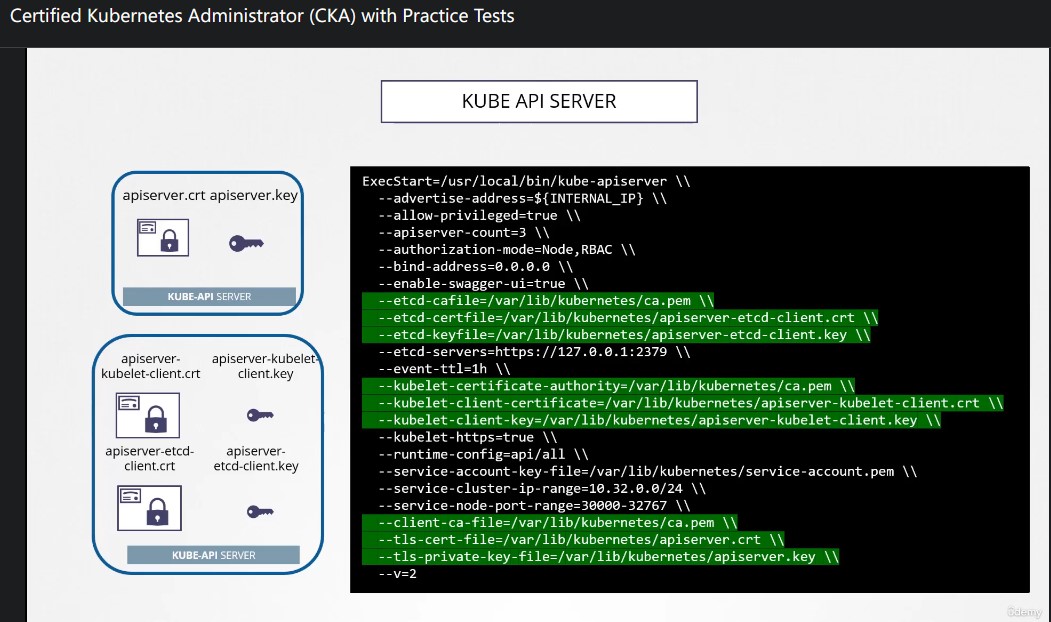Click the apiserver.crt certificate icon

click(x=163, y=237)
